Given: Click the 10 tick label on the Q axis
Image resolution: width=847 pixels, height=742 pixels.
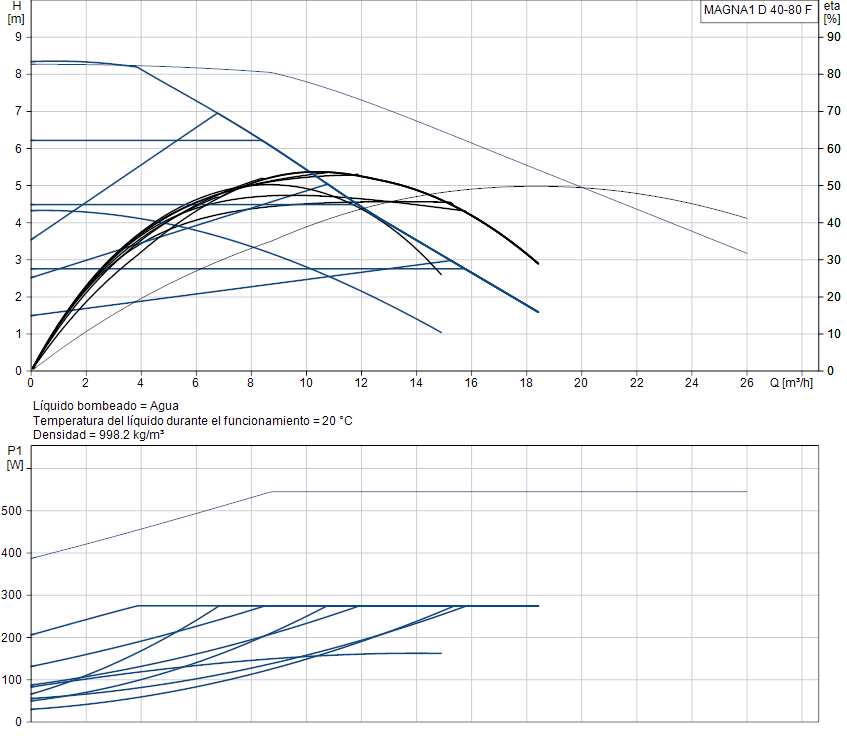Looking at the screenshot, I should click(306, 383).
